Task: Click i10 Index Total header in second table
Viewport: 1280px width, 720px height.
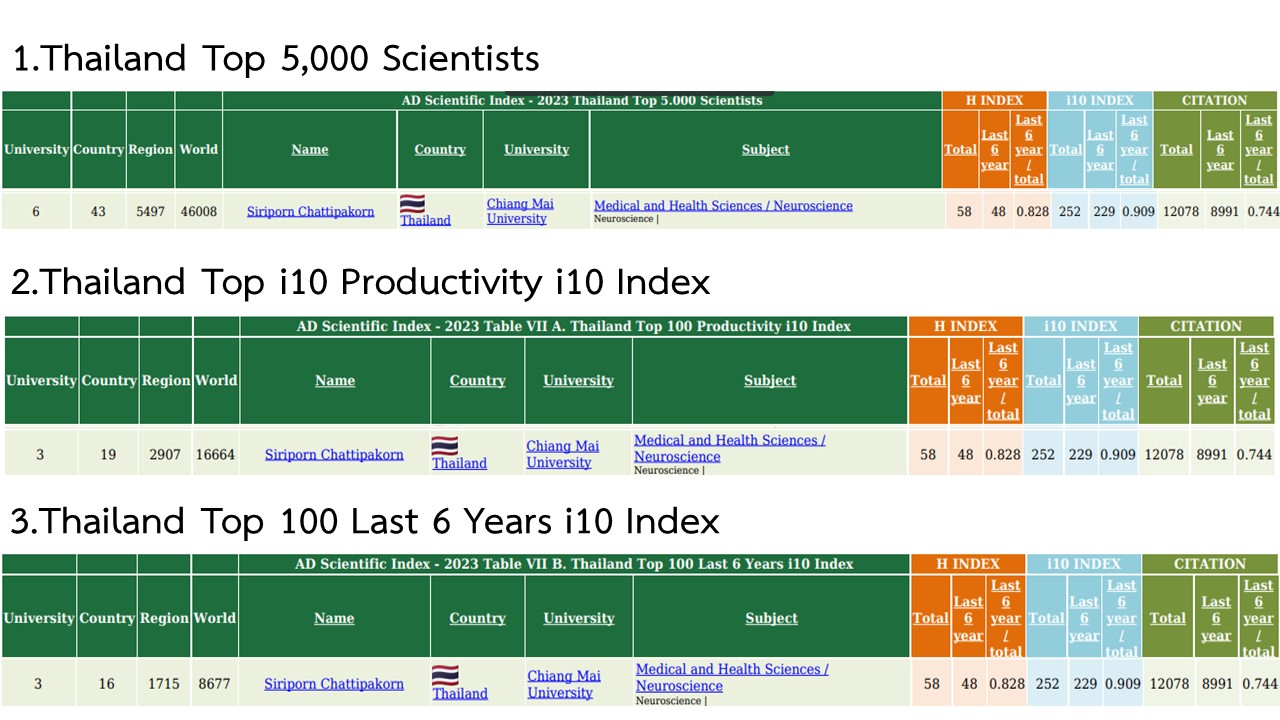Action: (x=1043, y=380)
